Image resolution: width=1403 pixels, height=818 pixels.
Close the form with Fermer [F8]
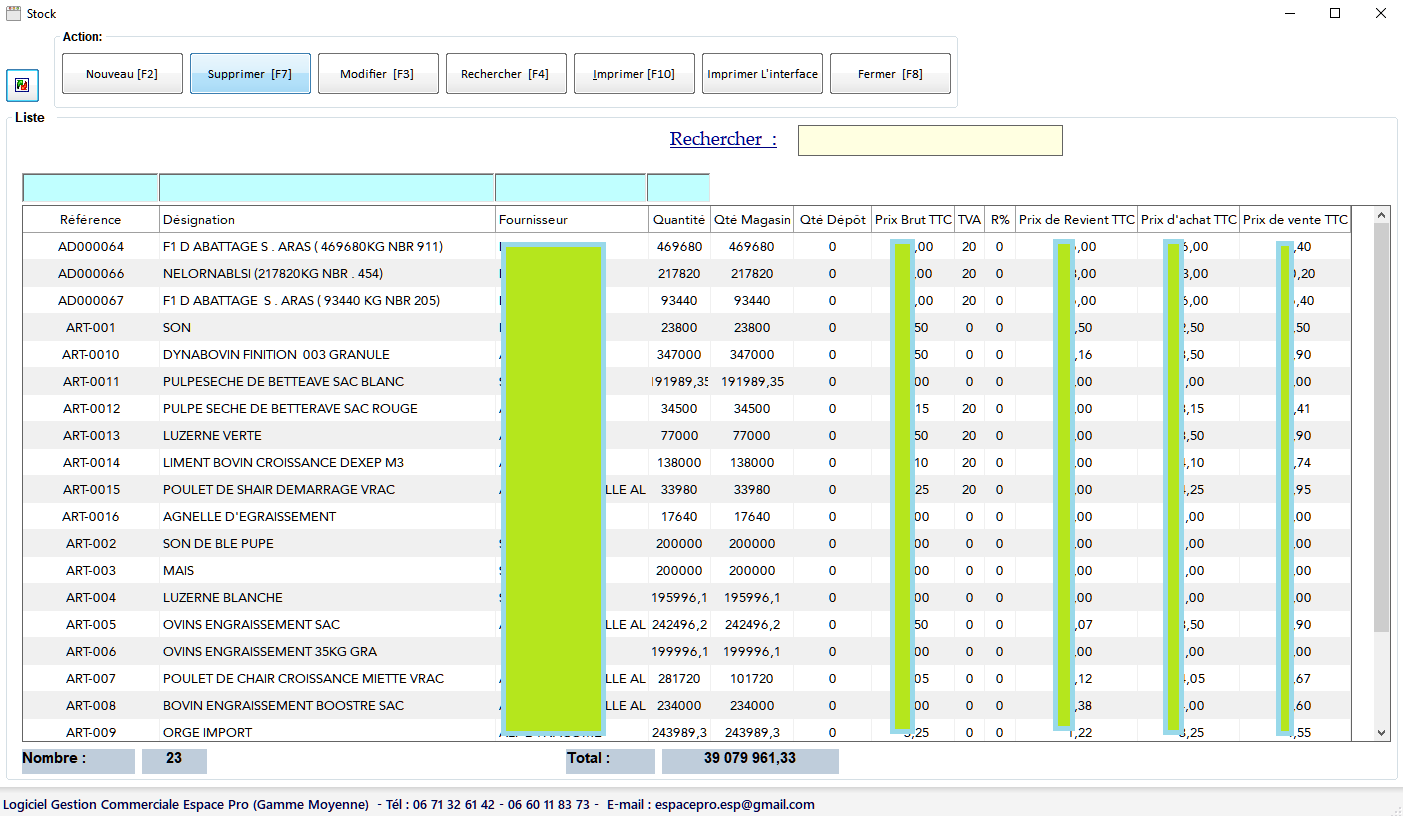pos(890,74)
